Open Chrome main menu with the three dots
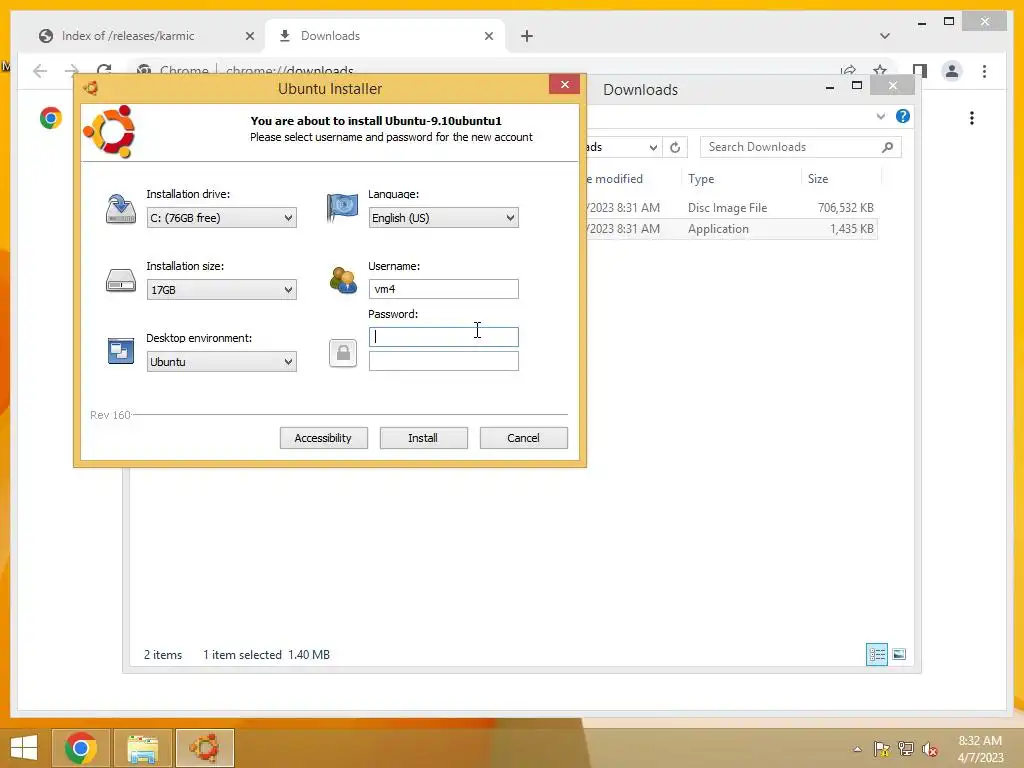Image resolution: width=1024 pixels, height=768 pixels. (x=984, y=71)
